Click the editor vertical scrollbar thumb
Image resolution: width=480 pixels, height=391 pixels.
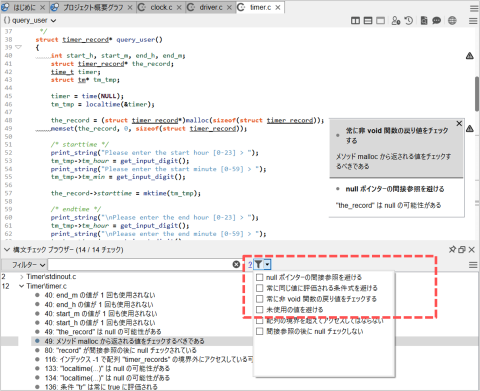pyautogui.click(x=477, y=94)
